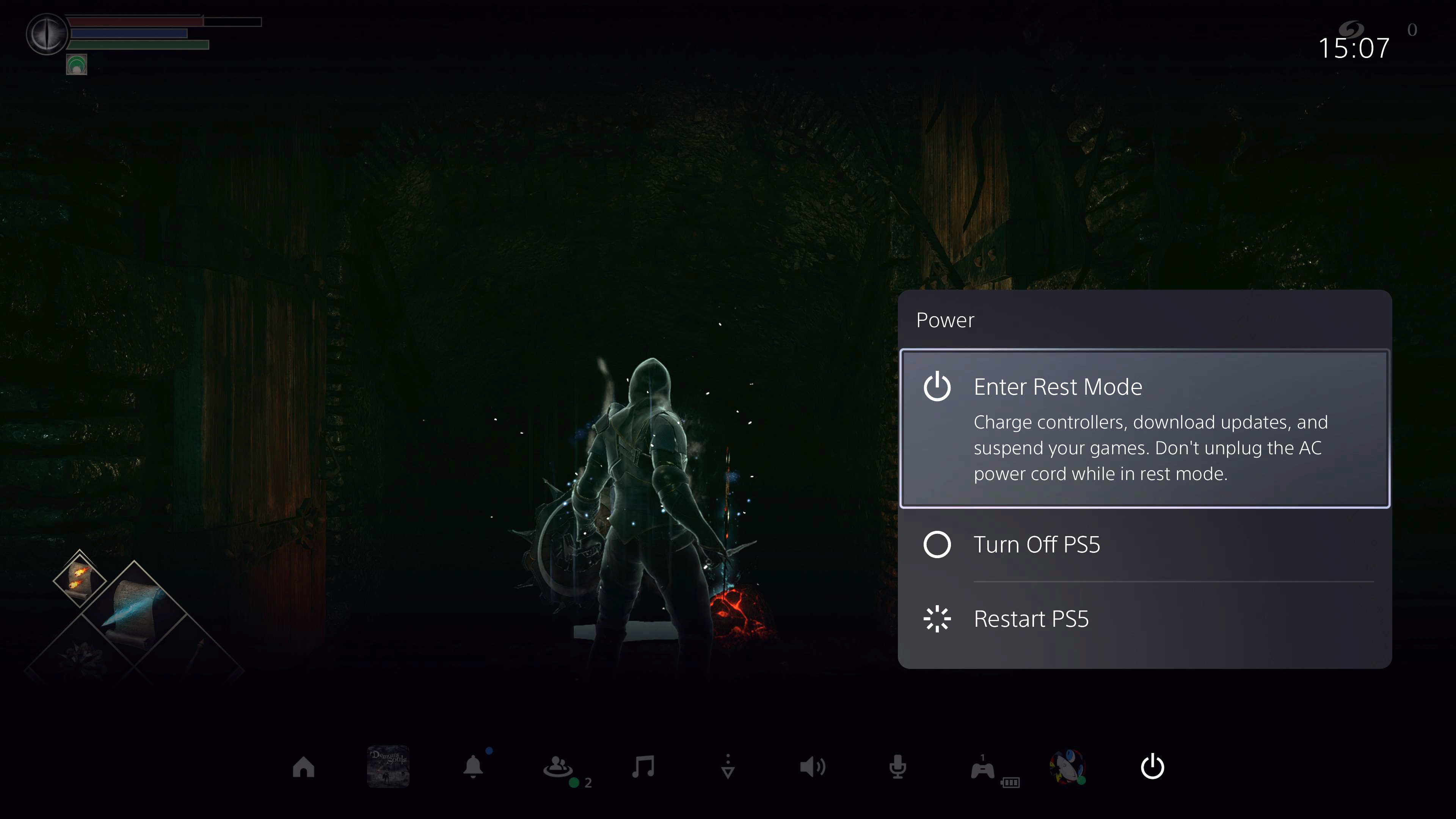Click the spinner icon beside Restart PS5

tap(937, 619)
